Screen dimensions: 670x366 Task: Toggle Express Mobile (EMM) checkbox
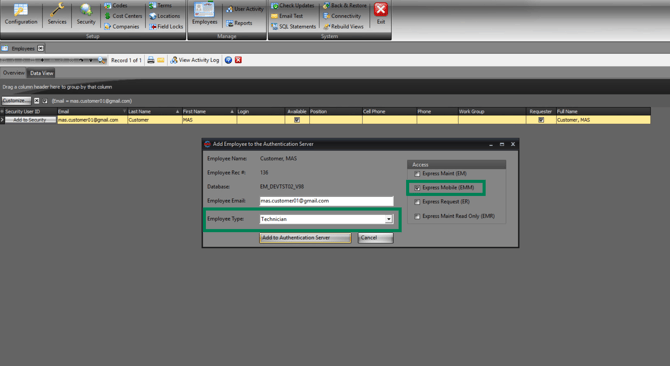coord(417,188)
